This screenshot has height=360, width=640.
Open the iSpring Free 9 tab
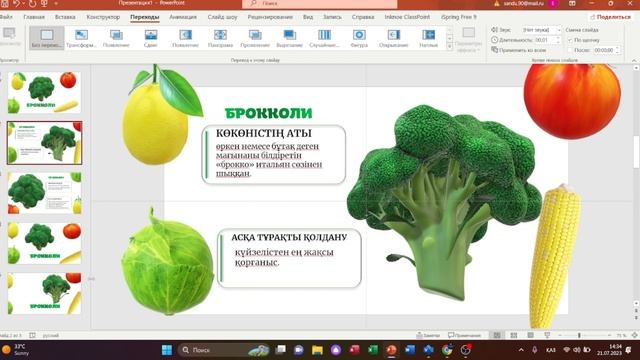tap(458, 17)
